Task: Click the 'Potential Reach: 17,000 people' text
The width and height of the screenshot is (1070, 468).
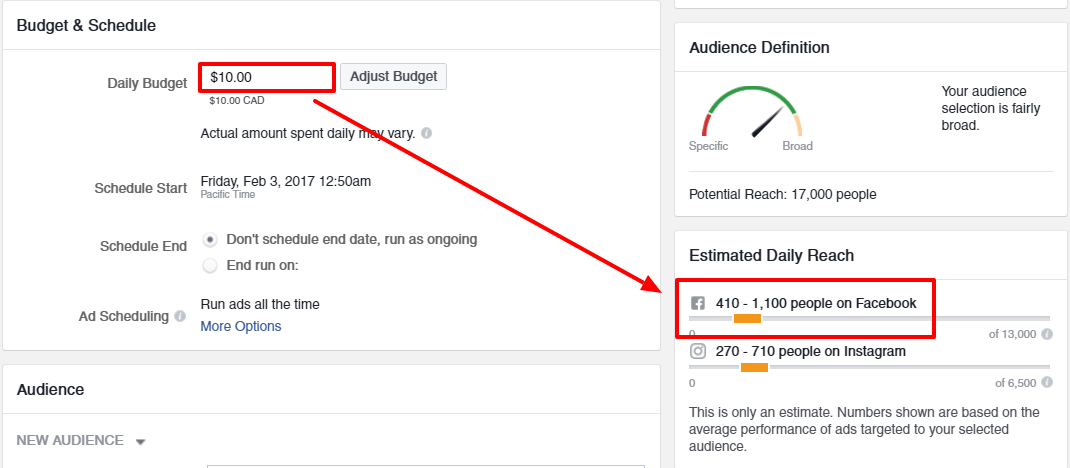Action: pyautogui.click(x=782, y=194)
